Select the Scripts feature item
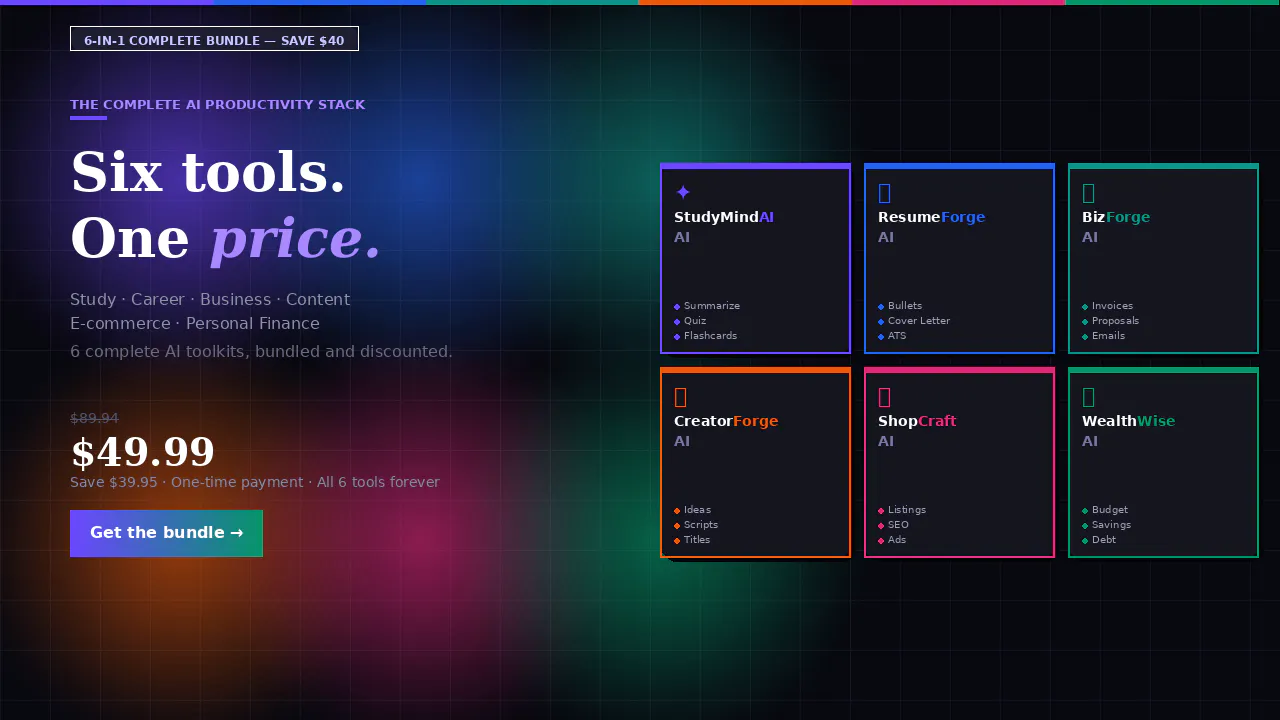The height and width of the screenshot is (720, 1280). pyautogui.click(x=696, y=525)
